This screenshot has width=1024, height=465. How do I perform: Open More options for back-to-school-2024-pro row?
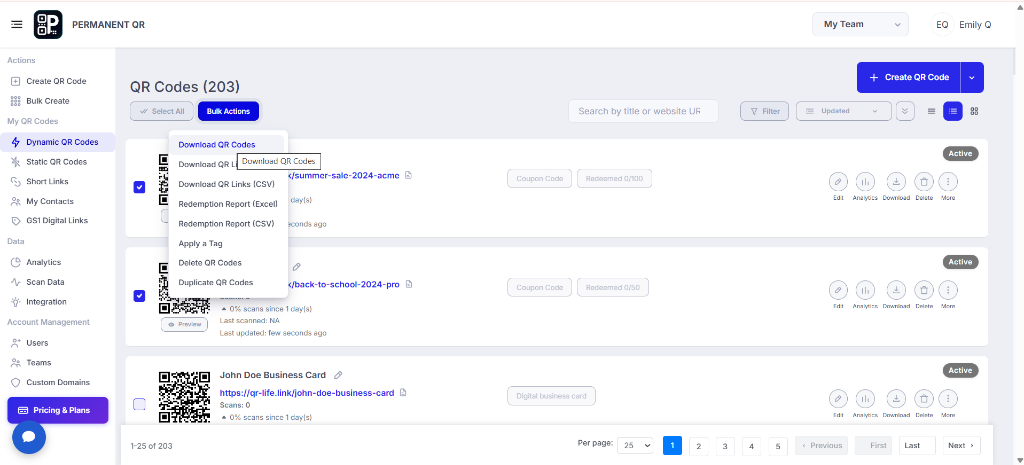[948, 290]
